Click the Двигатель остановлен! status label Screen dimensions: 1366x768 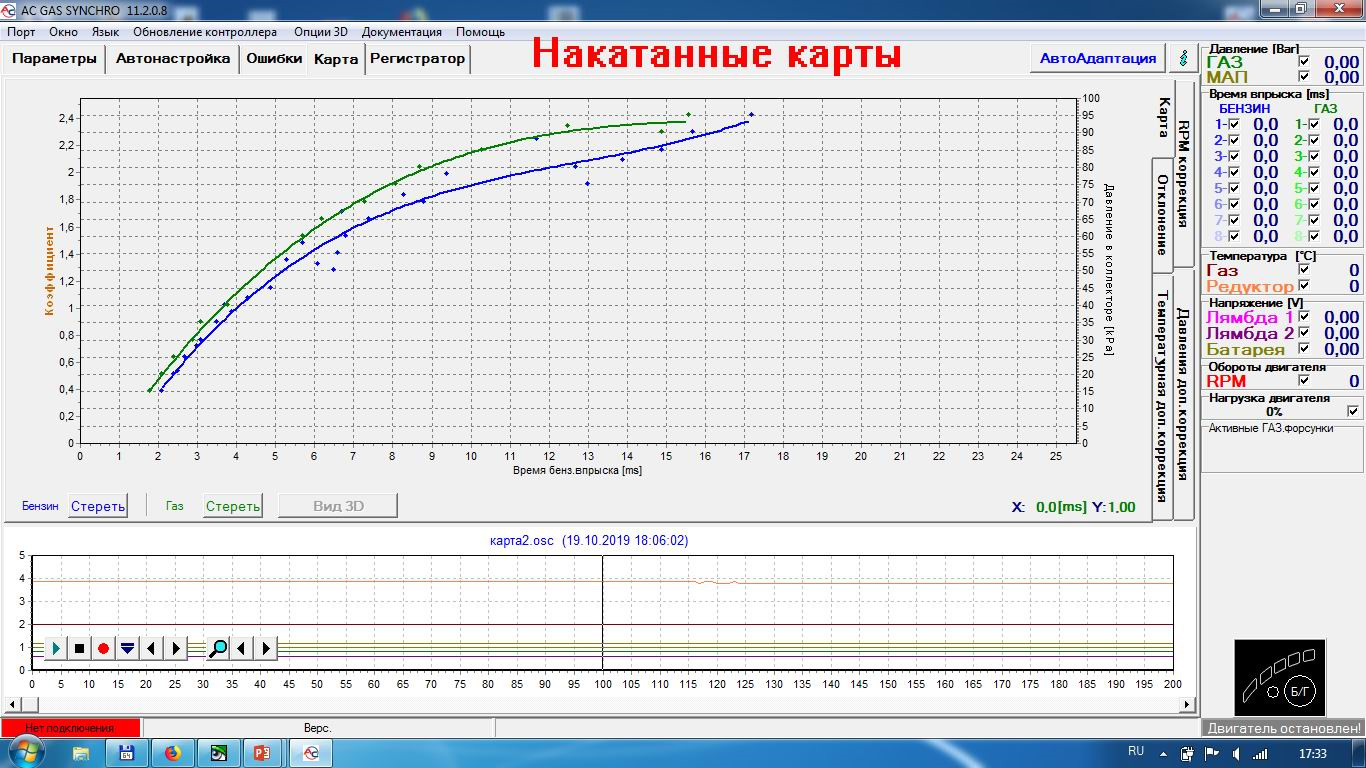[x=1284, y=728]
